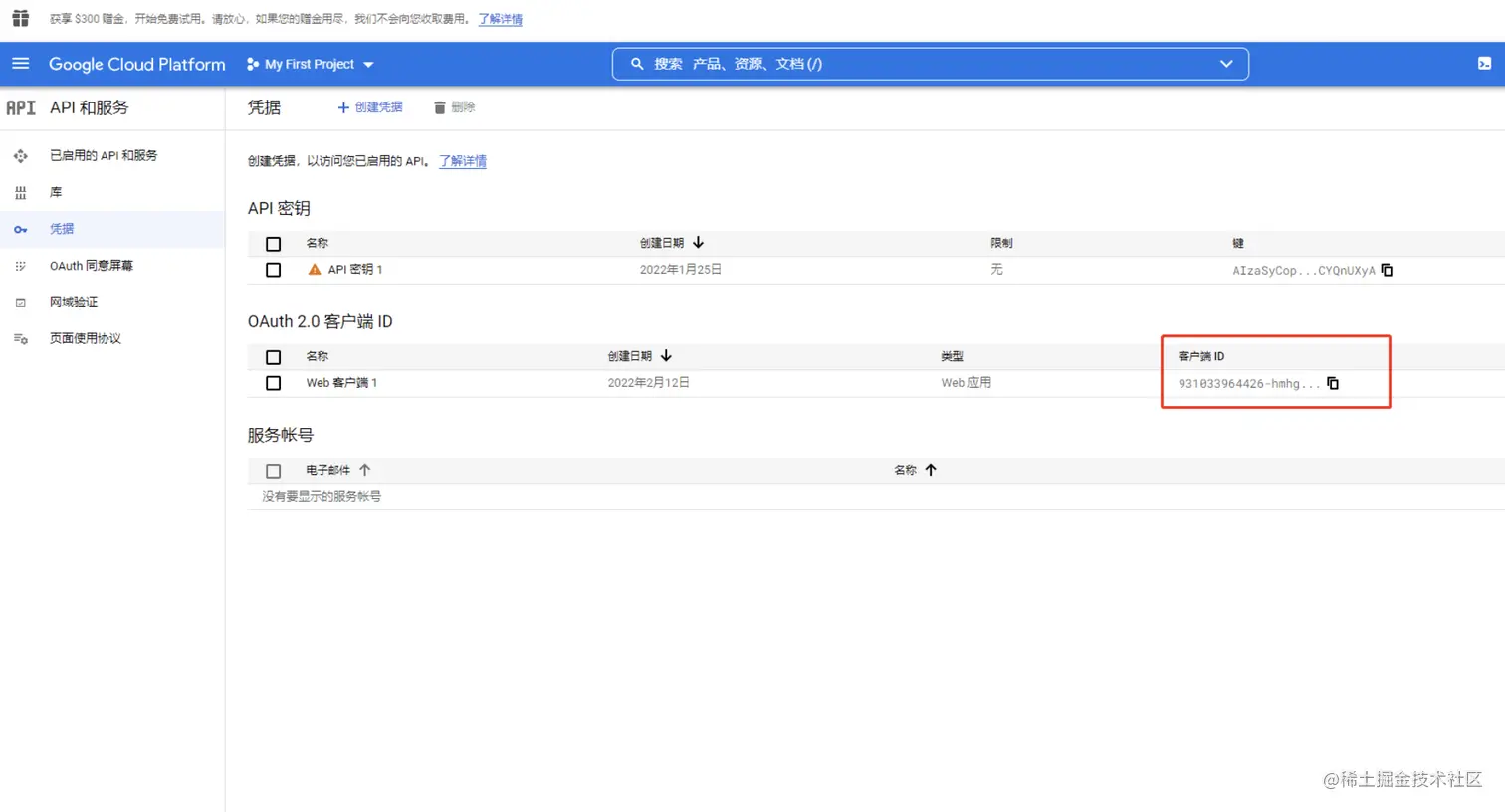Click the 页面使用协议 settings-list icon
Viewport: 1505px width, 812px height.
click(20, 339)
